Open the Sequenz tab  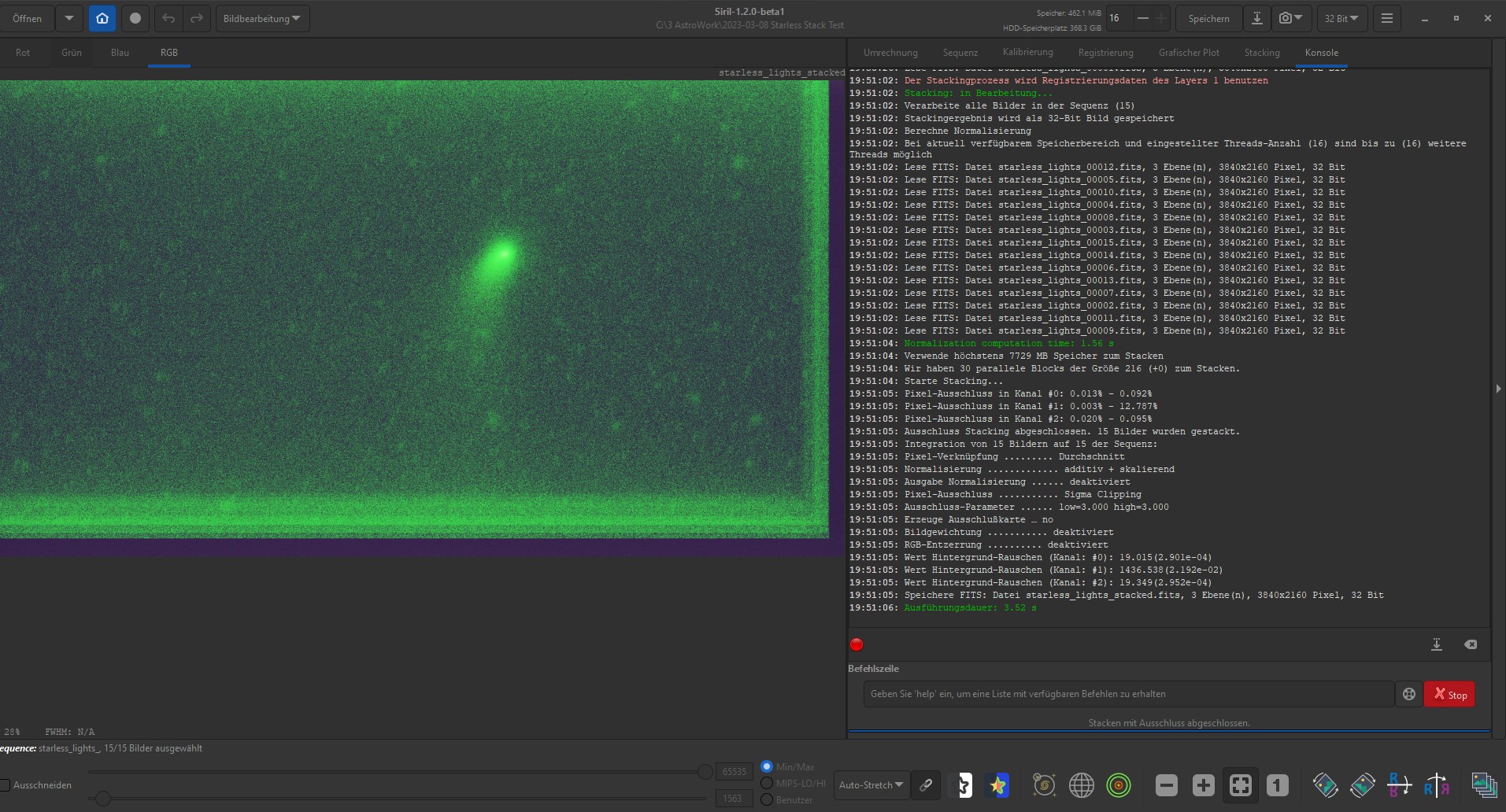pyautogui.click(x=960, y=53)
